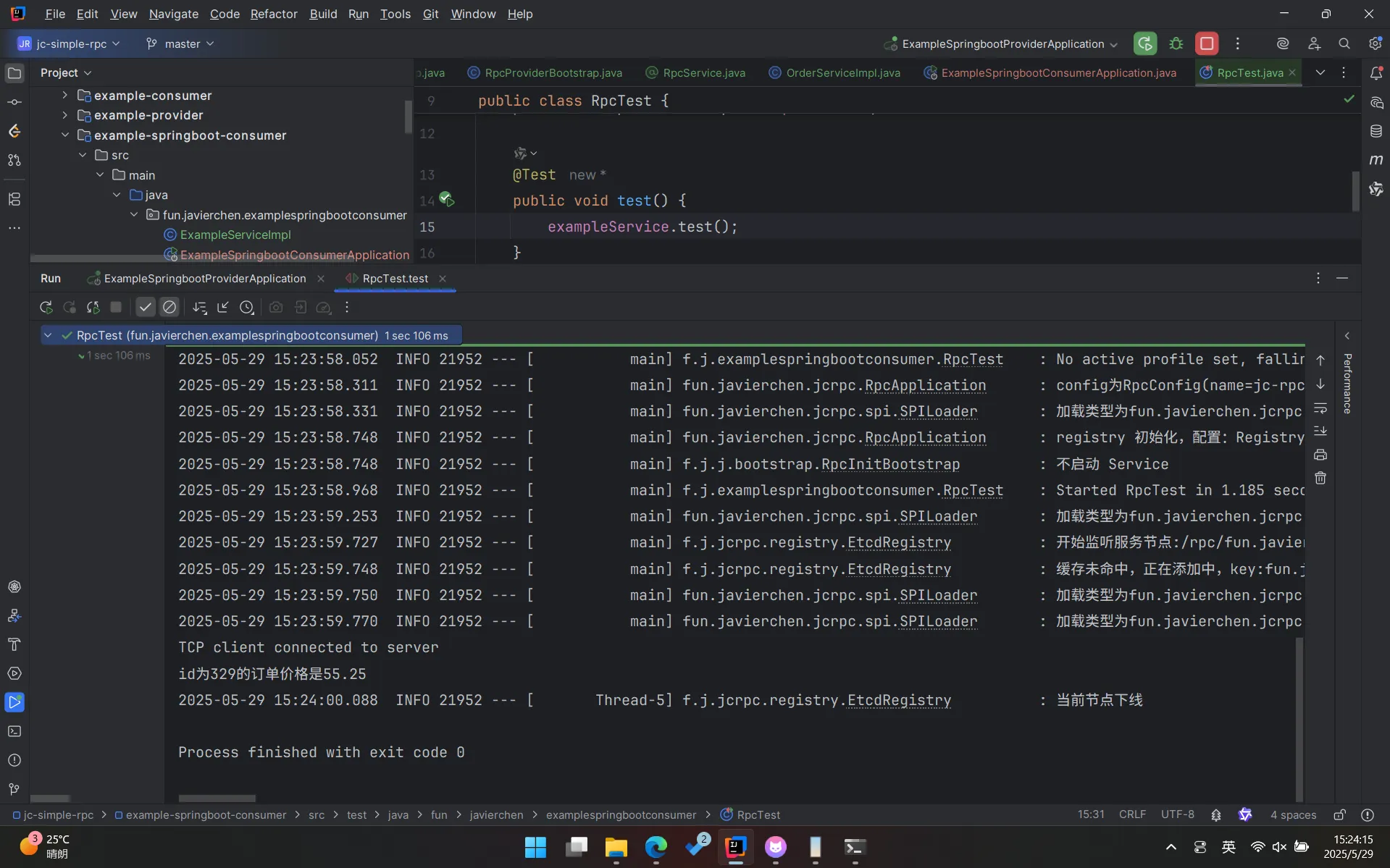Stop the running application with red button
Screen dimensions: 1390x868
(1207, 43)
